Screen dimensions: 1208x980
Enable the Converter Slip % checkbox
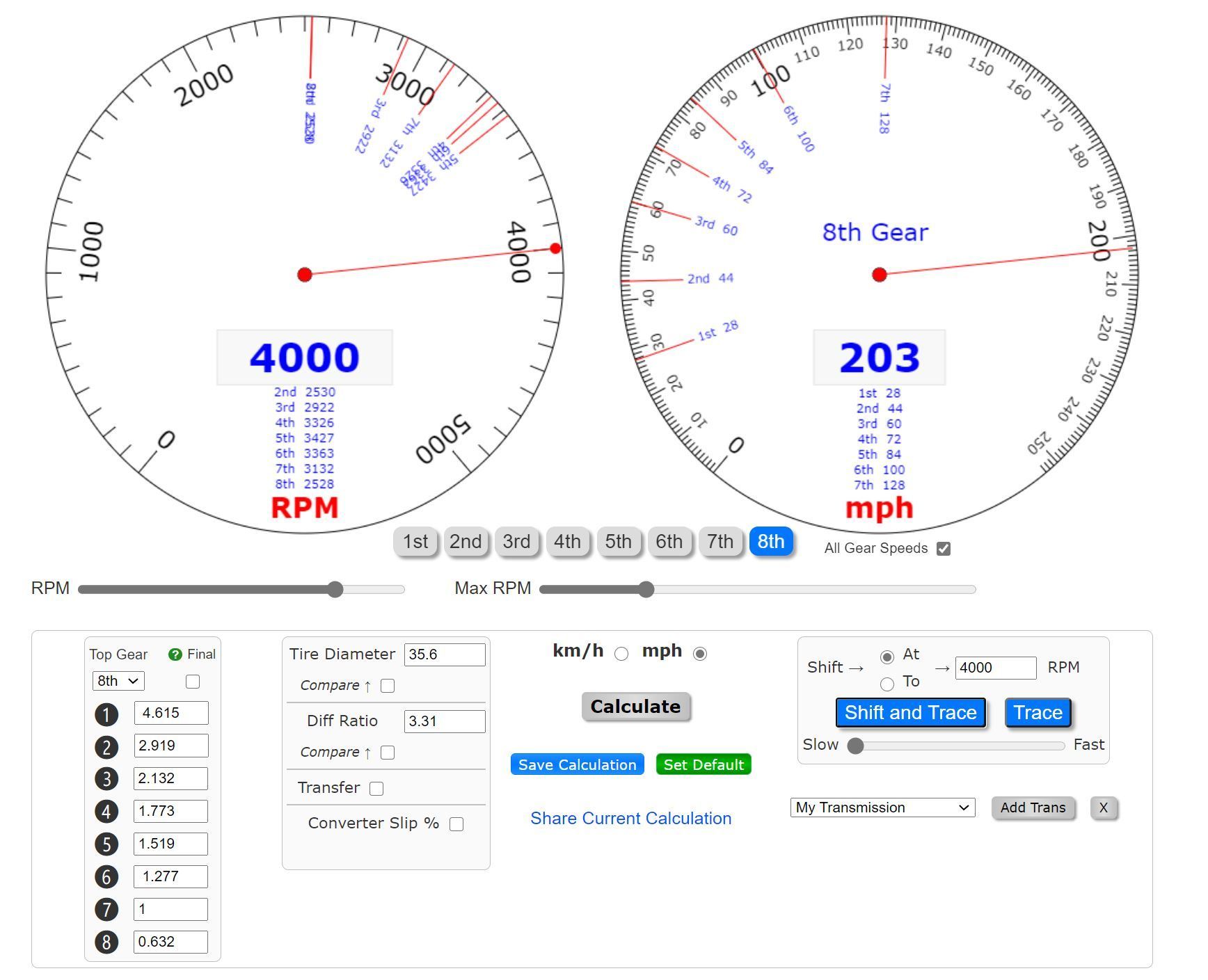tap(456, 824)
